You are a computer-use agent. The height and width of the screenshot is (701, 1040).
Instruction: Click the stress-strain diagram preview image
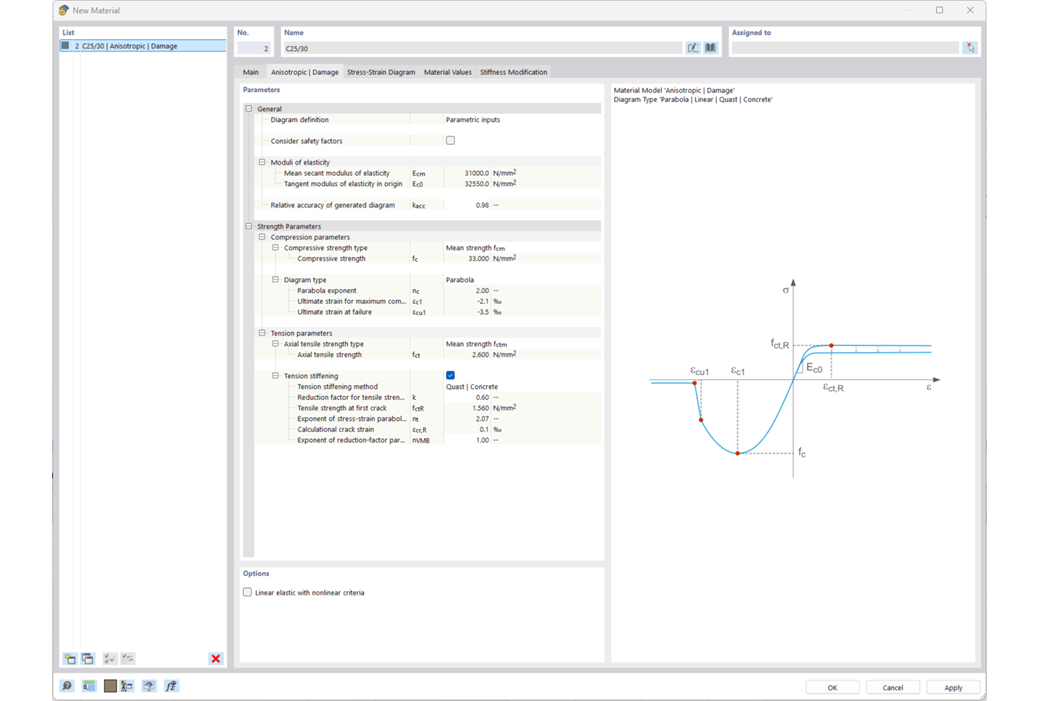794,378
